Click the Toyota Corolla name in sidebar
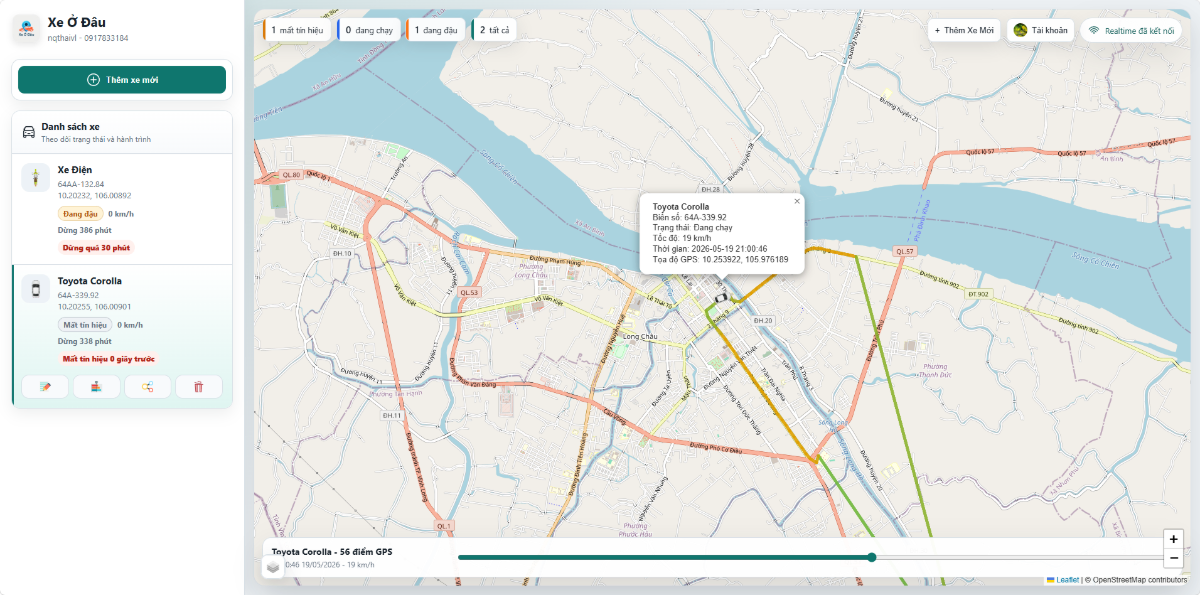 90,281
